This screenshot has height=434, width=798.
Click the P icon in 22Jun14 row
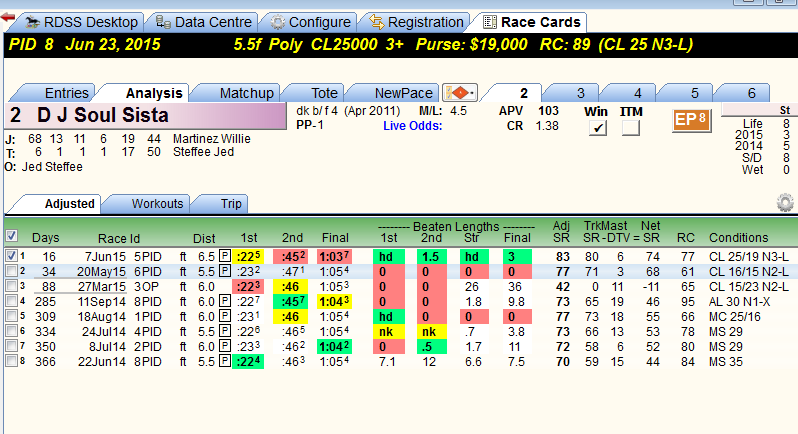pos(224,362)
